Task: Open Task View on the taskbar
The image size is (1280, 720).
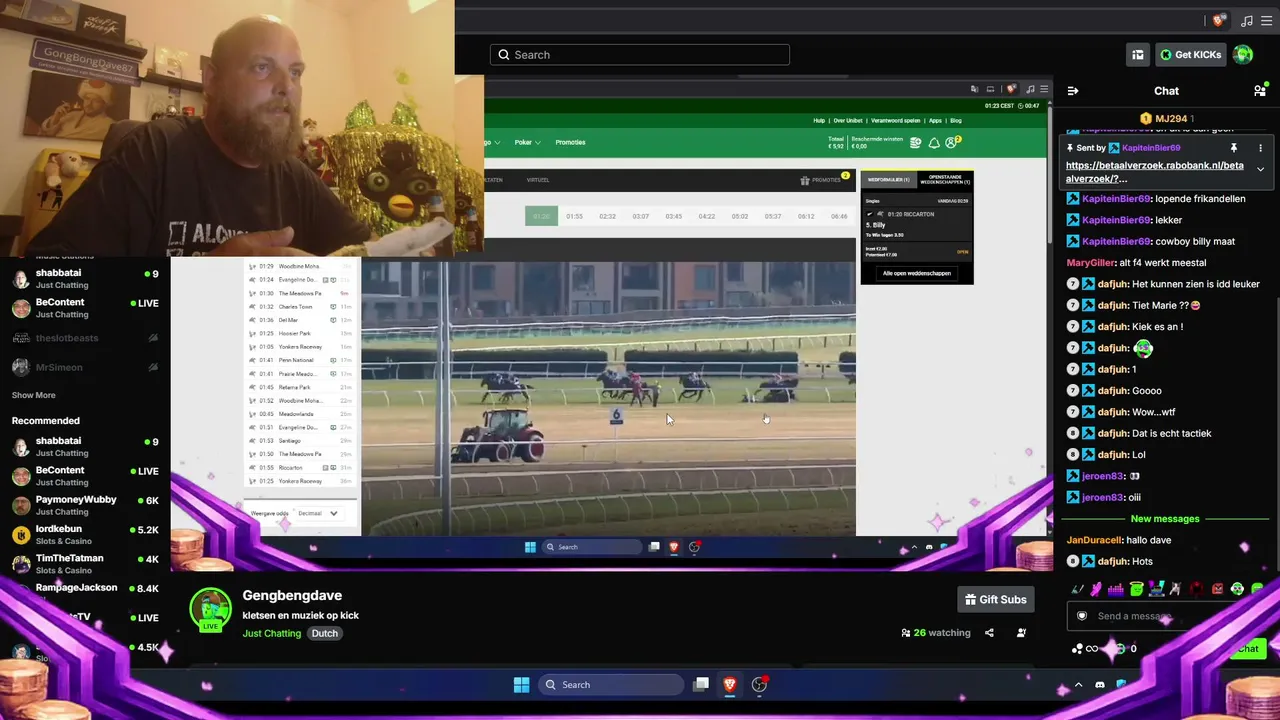Action: [x=701, y=685]
